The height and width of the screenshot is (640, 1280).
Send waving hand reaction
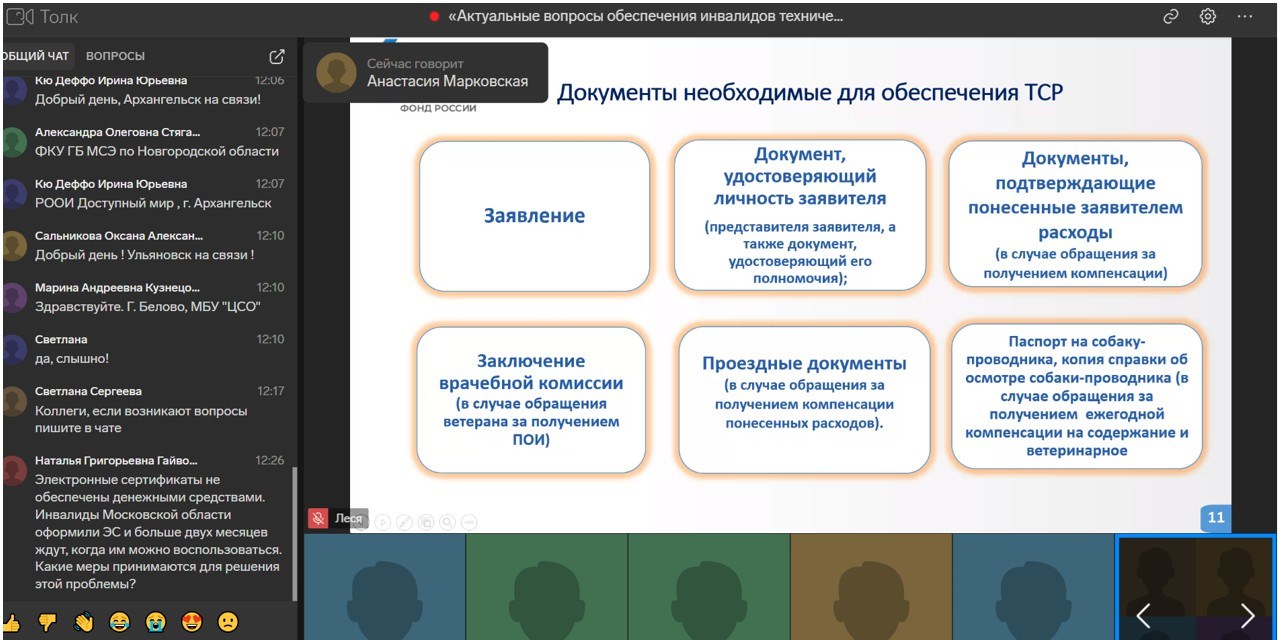[x=83, y=622]
